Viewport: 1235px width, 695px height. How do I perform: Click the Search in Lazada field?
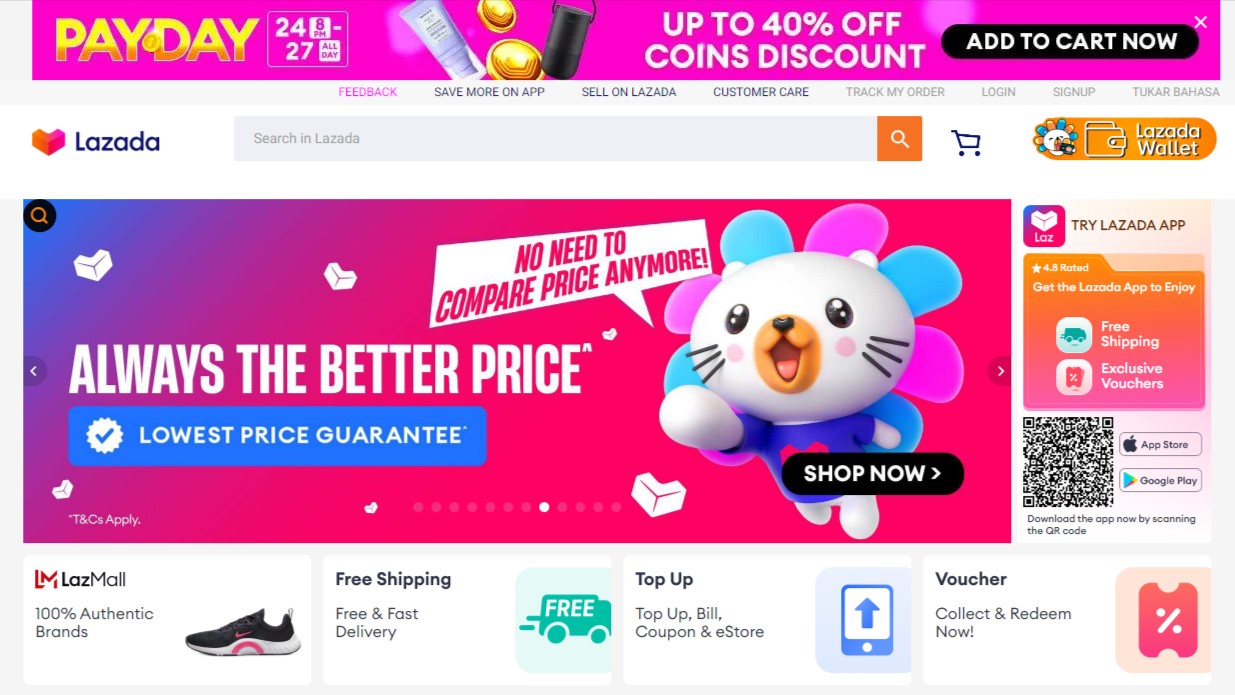(555, 139)
